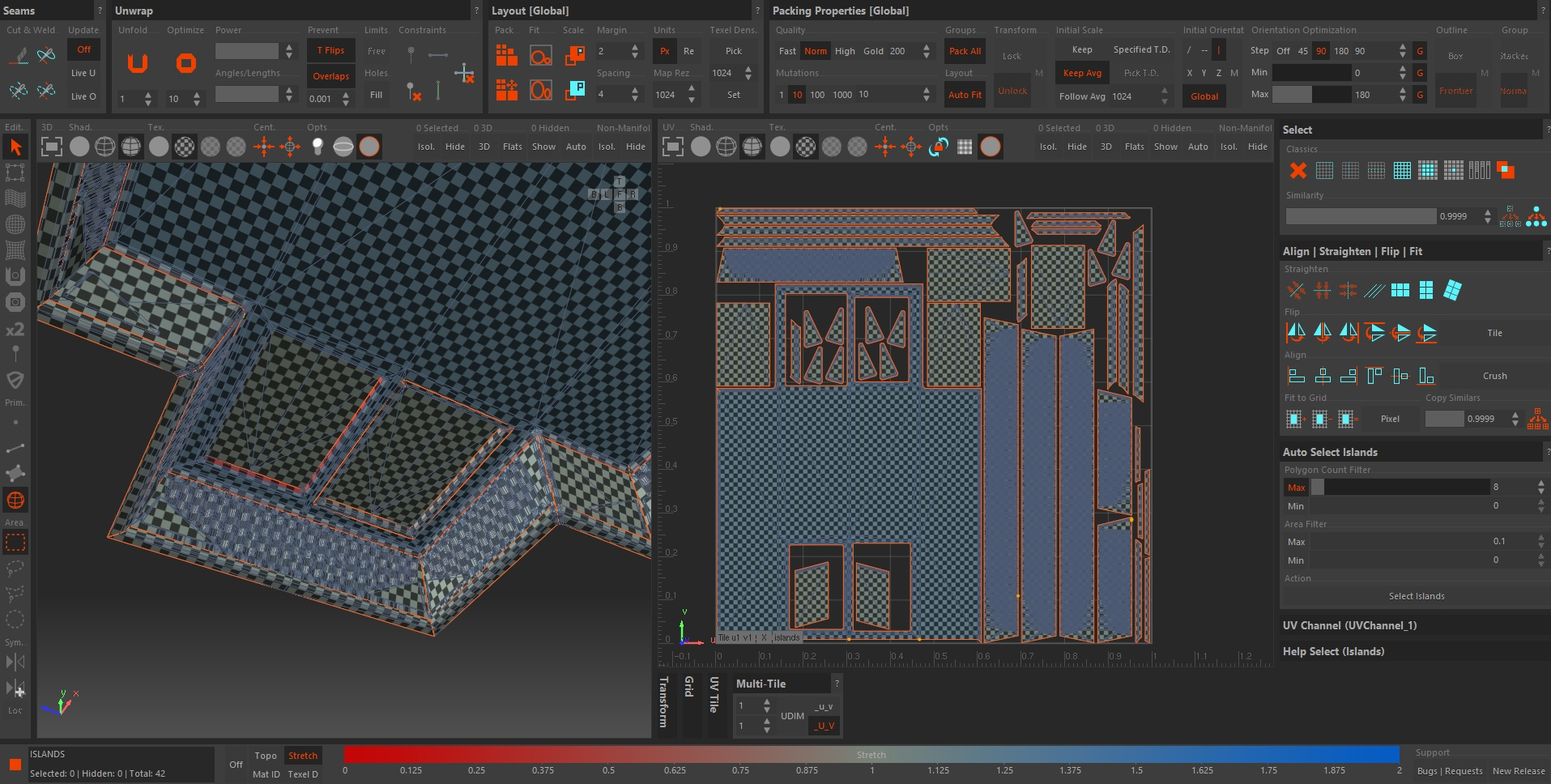Viewport: 1551px width, 784px height.
Task: Select Px units in Layout
Action: (x=664, y=51)
